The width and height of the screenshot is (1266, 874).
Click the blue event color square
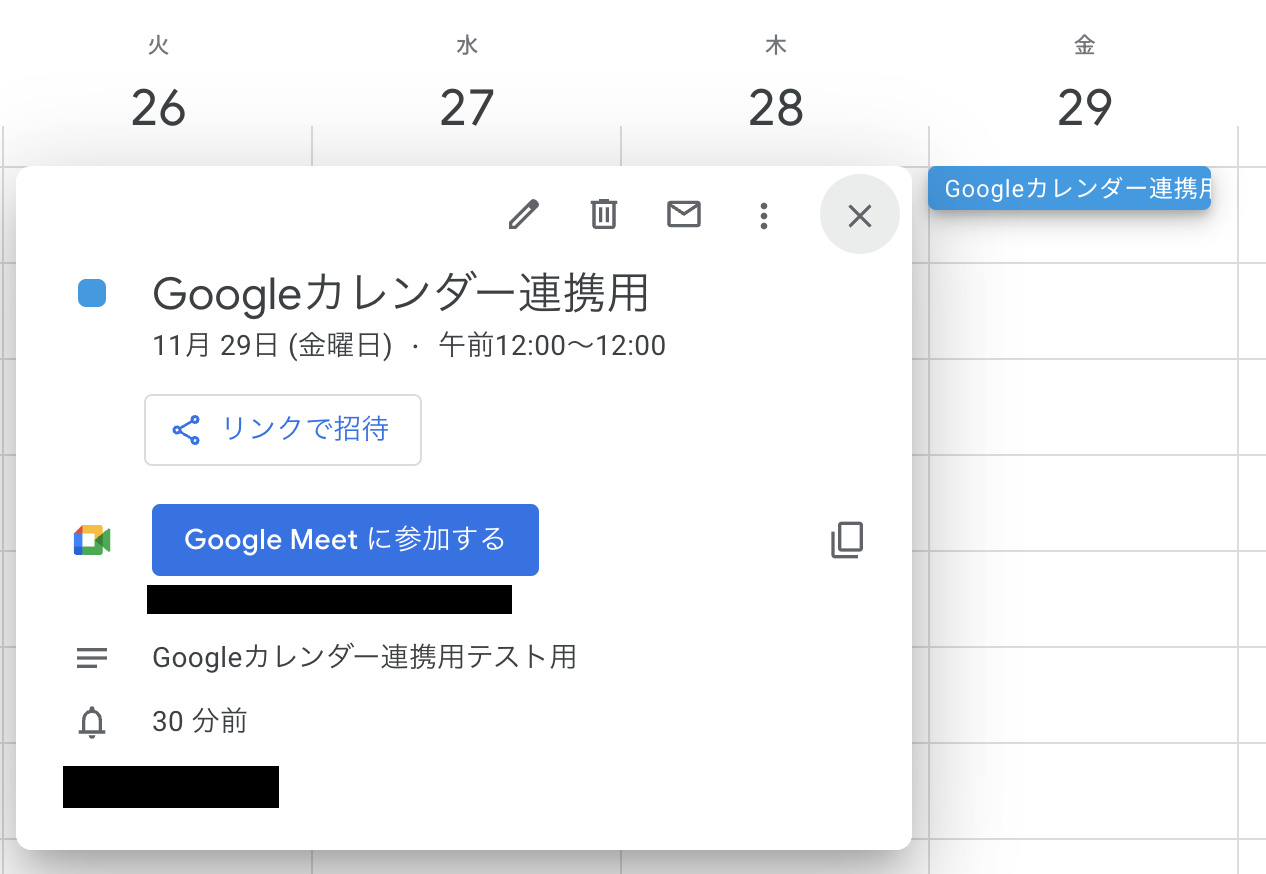[92, 293]
